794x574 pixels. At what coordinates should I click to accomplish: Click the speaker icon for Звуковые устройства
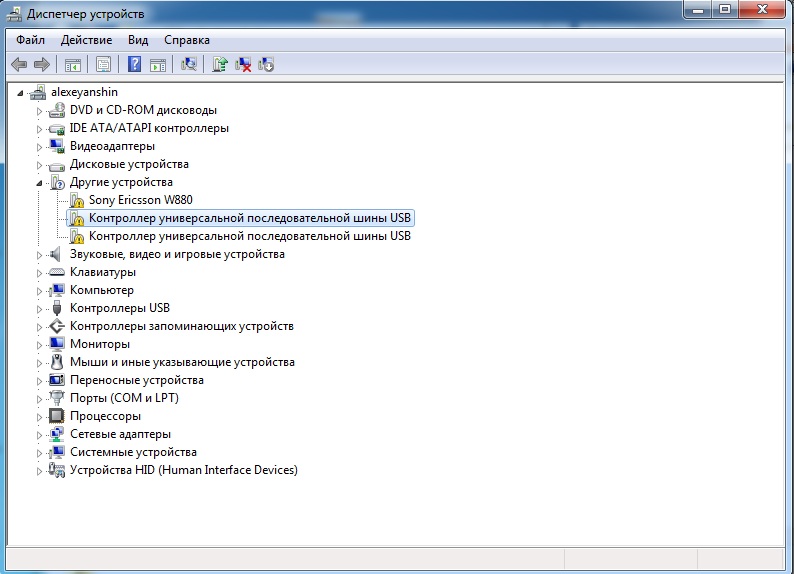coord(56,254)
